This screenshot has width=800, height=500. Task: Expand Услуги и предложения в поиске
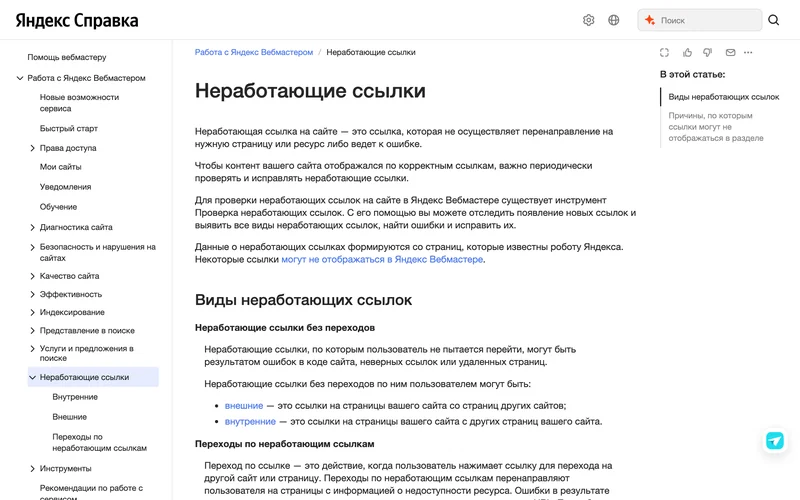coord(33,348)
